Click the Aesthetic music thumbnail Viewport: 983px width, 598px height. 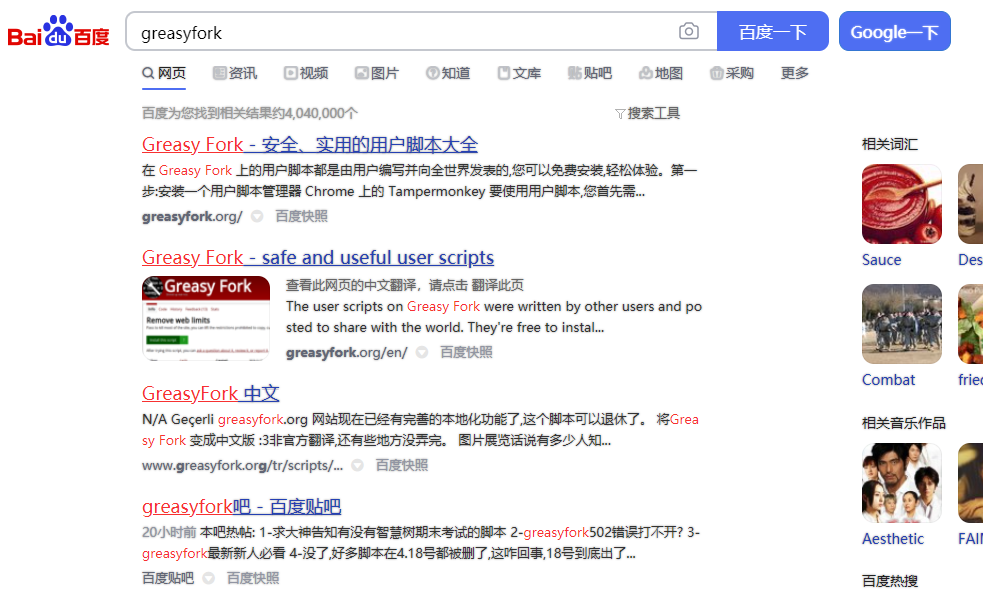point(902,483)
